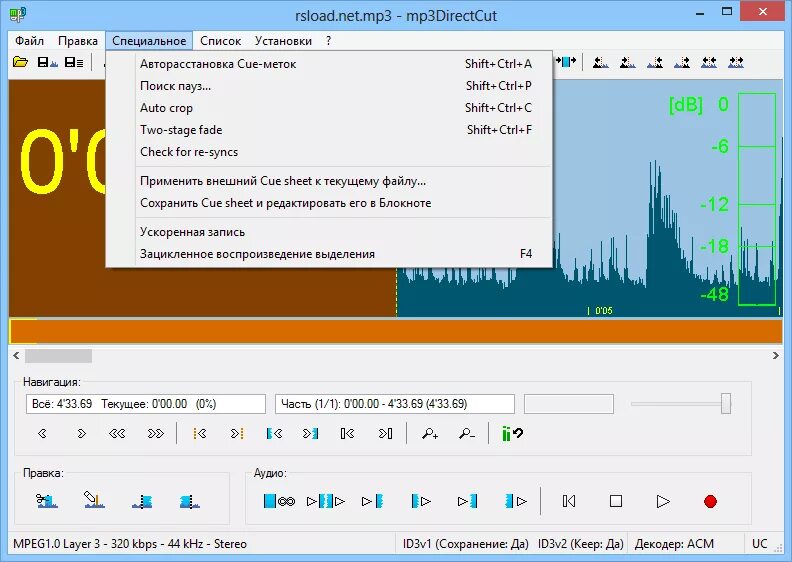
Task: Click the horizontal scrollbar thumb
Action: click(59, 356)
